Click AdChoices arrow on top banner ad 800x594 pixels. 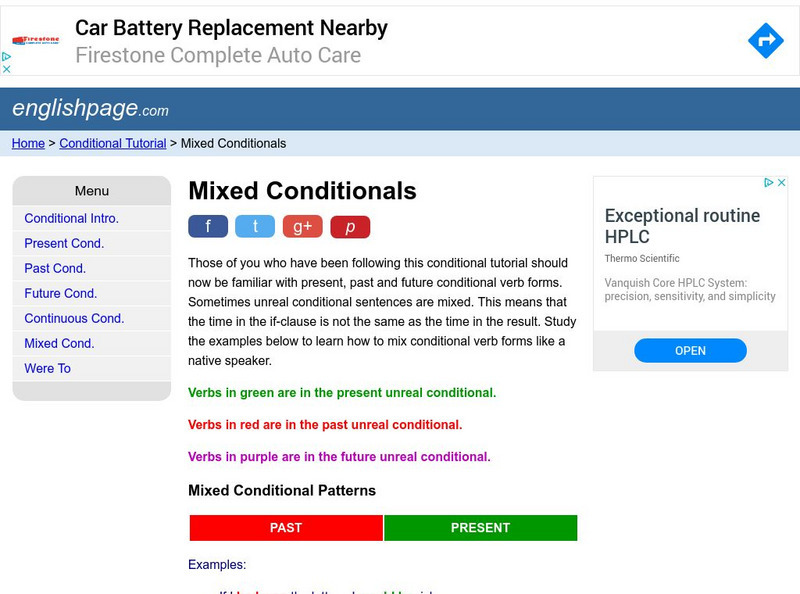point(6,58)
